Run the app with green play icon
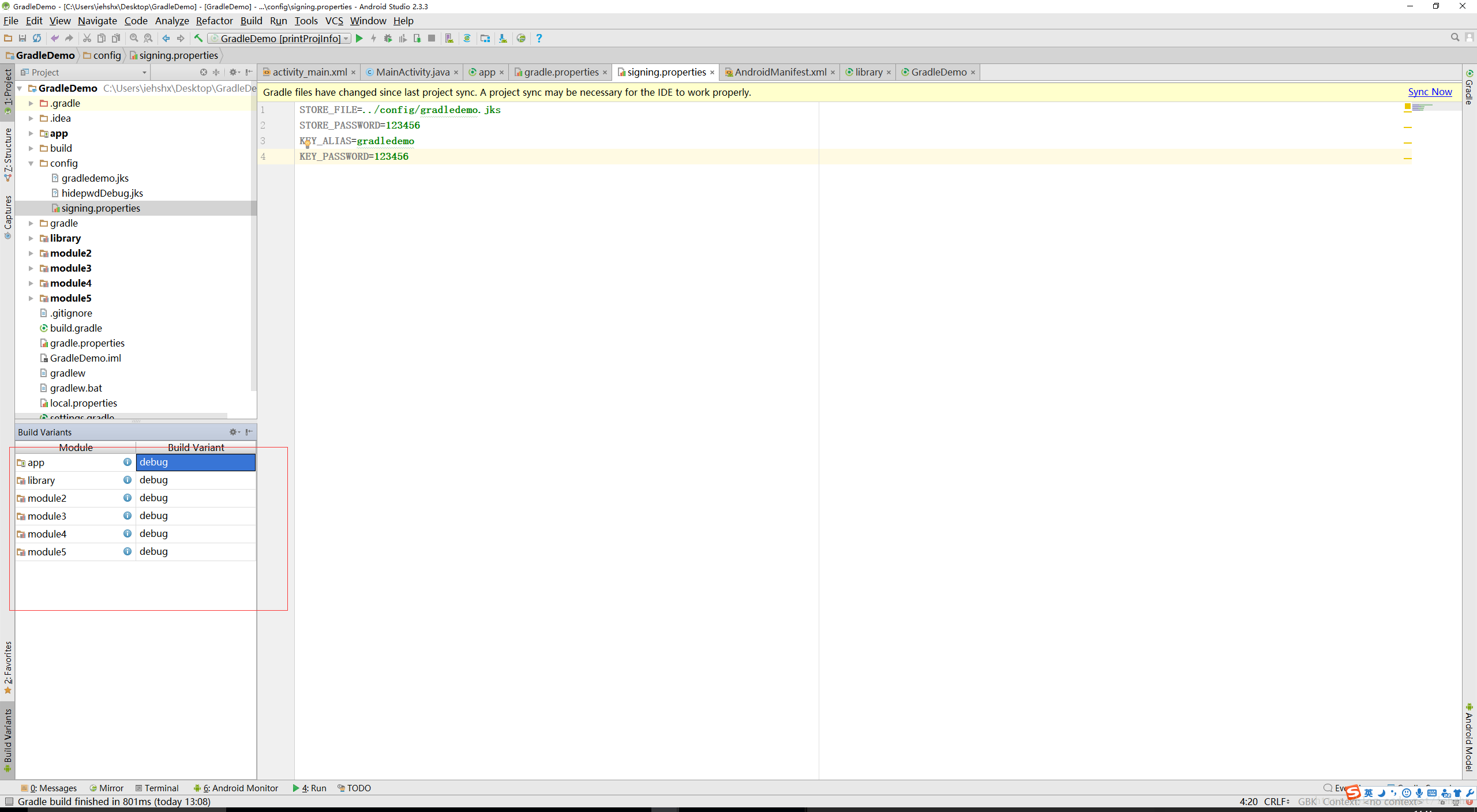Screen dimensions: 1477x812 359,38
